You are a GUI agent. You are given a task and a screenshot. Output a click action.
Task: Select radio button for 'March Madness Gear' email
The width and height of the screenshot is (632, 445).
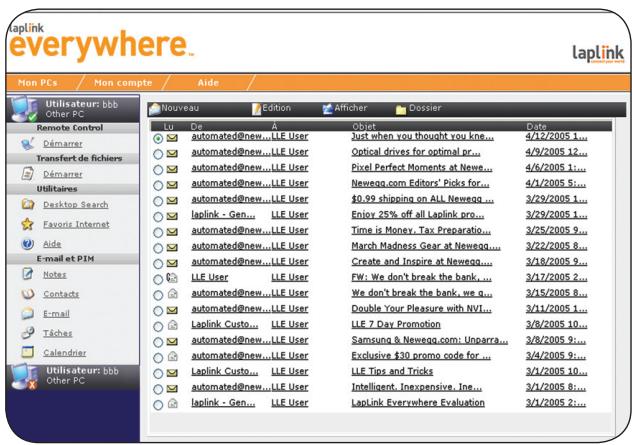click(x=158, y=248)
